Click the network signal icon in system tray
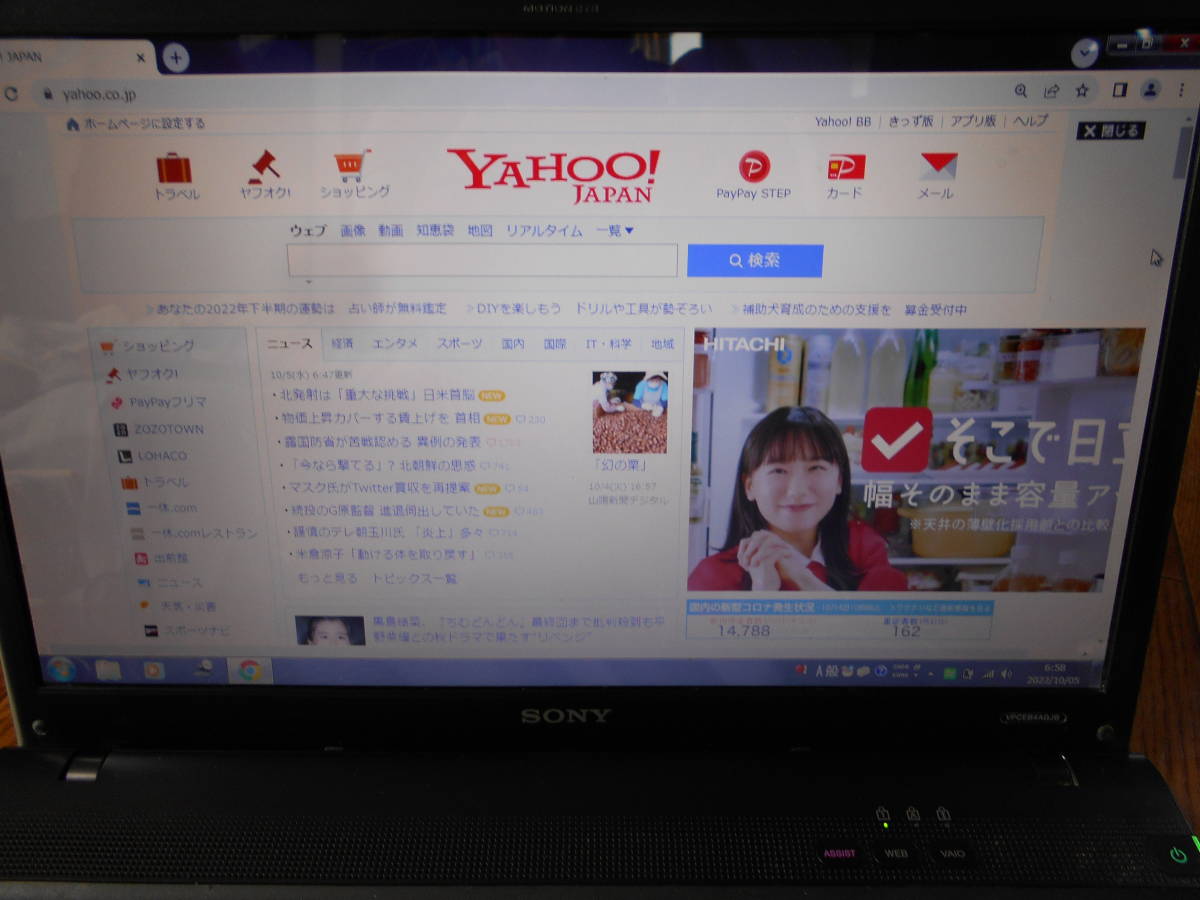Viewport: 1200px width, 900px height. 987,674
